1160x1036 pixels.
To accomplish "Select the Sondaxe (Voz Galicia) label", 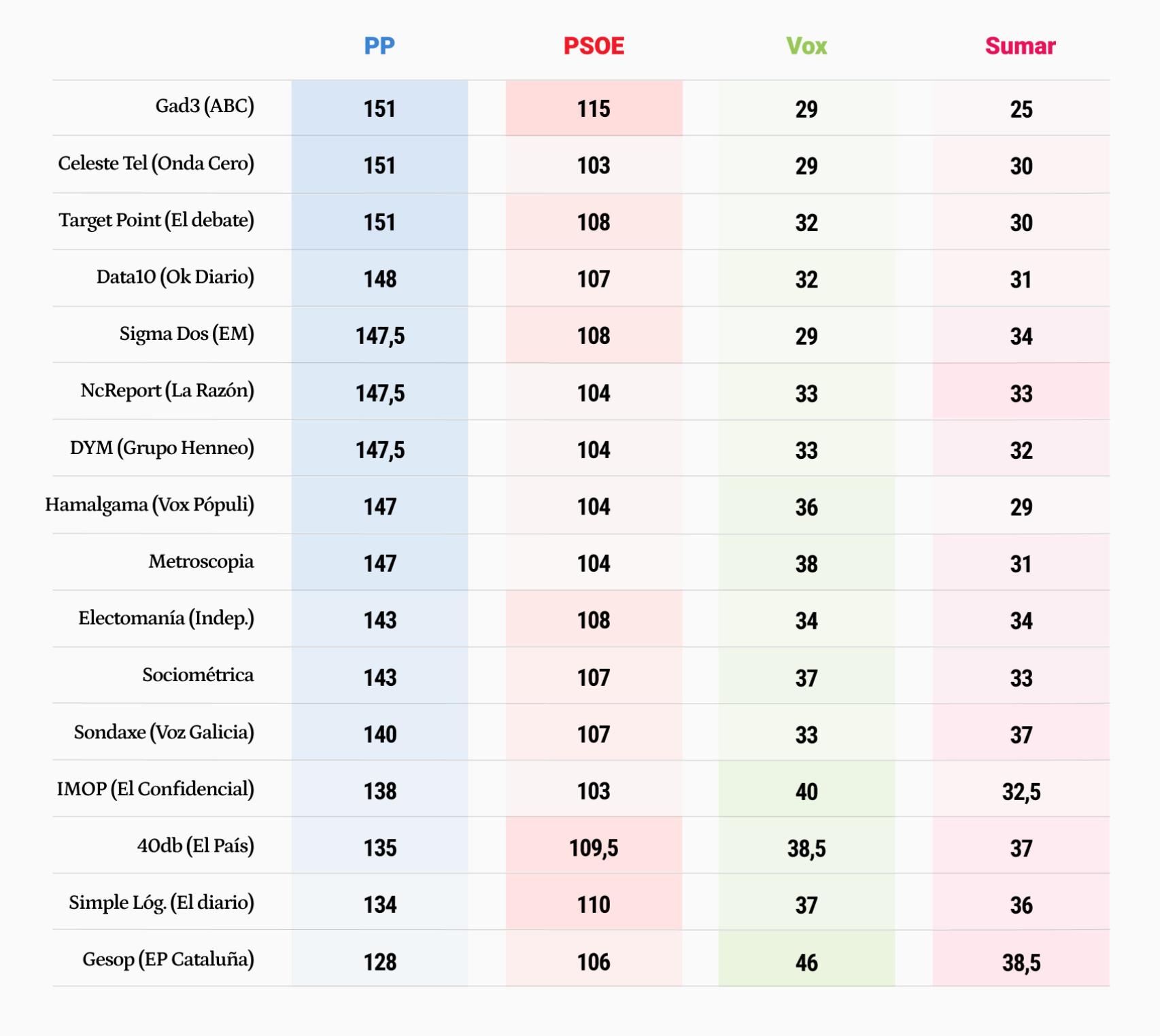I will click(164, 732).
